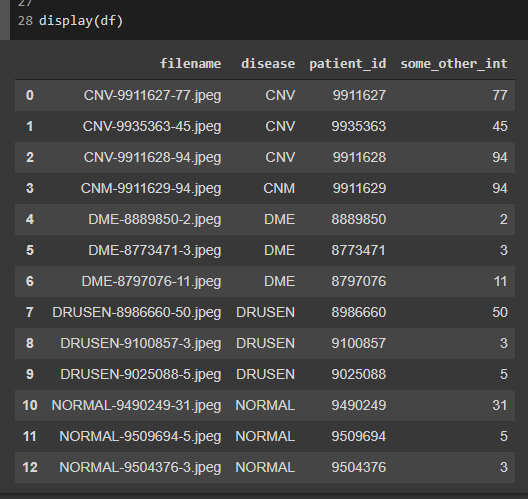Select cell CNV-9911627-77.jpeg

click(153, 96)
